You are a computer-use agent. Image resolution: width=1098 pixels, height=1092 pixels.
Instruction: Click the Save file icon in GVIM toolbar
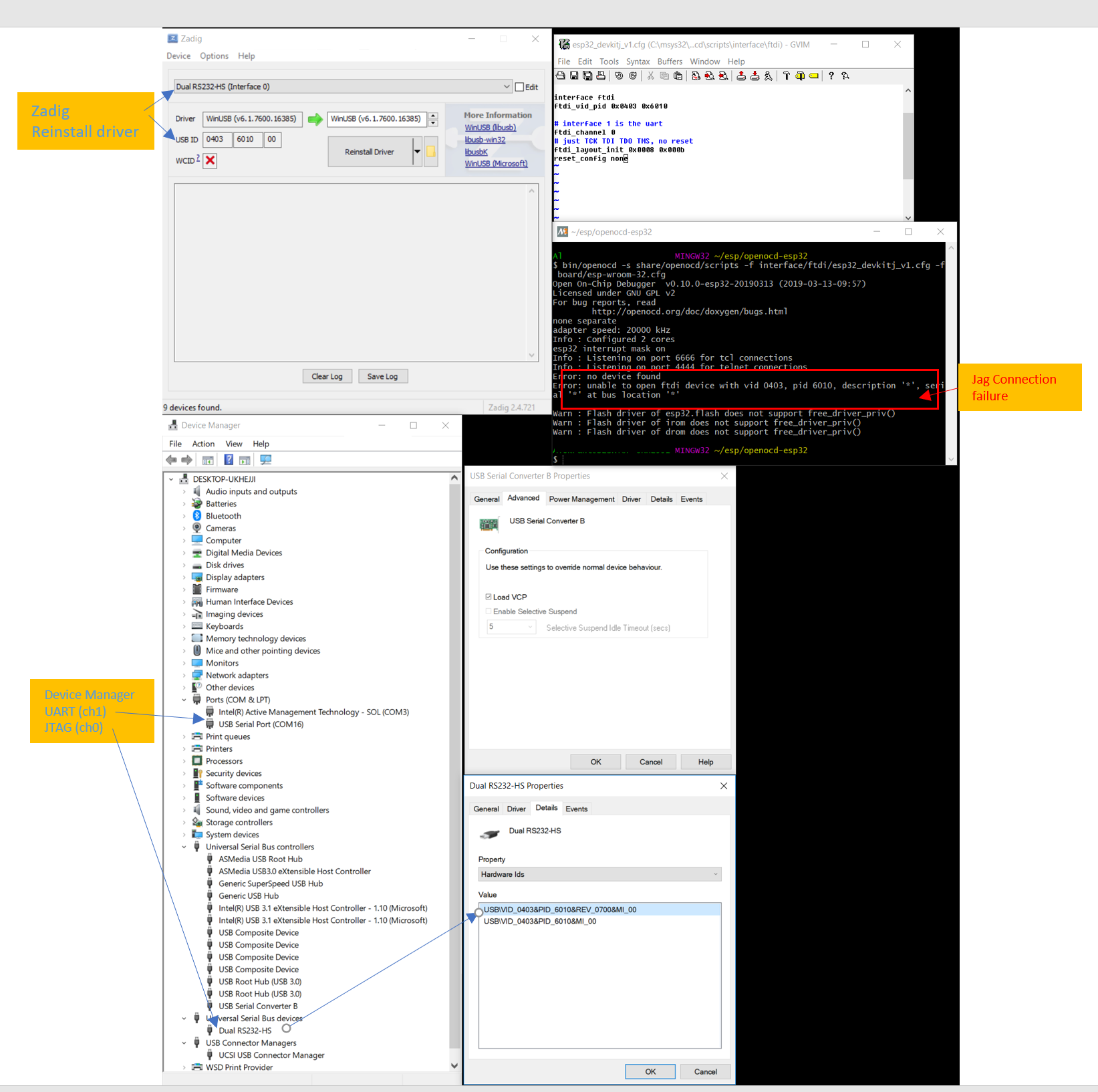tap(574, 76)
